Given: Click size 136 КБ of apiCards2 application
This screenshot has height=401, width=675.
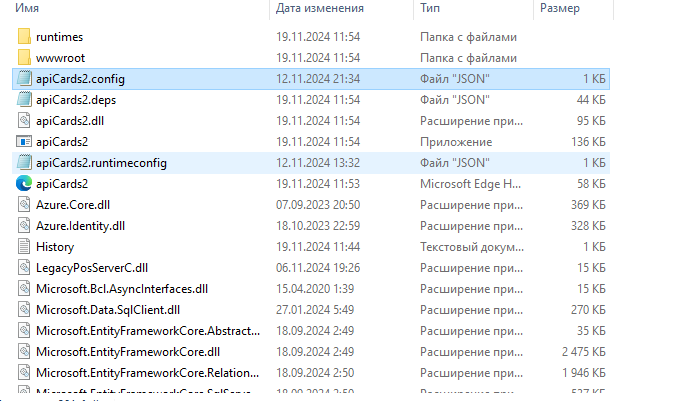Looking at the screenshot, I should pos(588,142).
